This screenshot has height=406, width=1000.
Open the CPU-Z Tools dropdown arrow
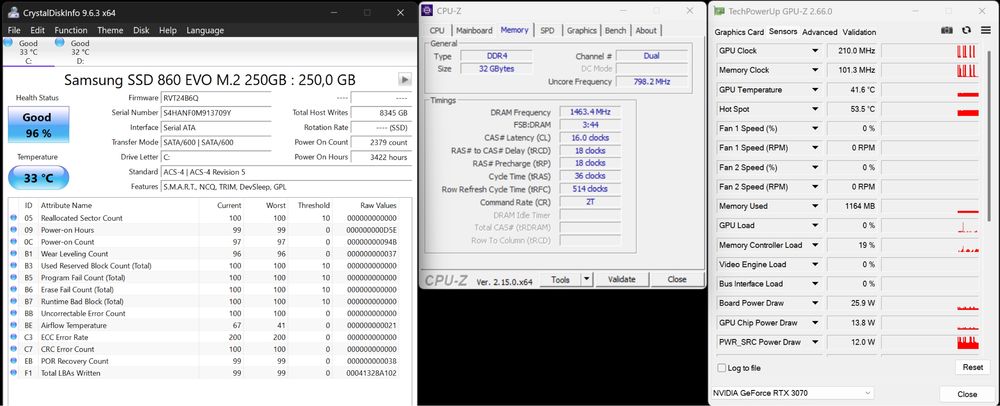587,279
